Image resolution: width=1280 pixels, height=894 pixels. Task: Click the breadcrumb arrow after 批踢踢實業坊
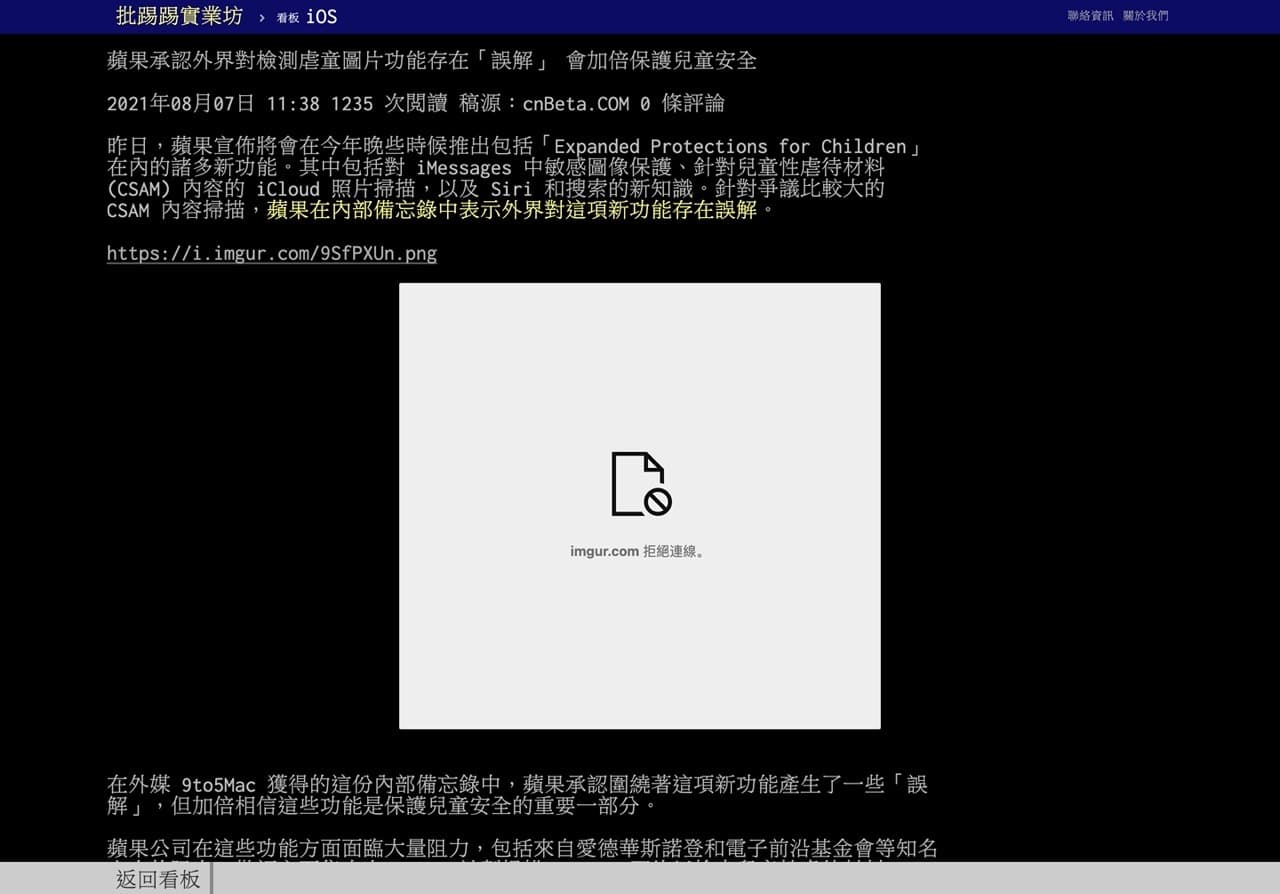point(262,17)
